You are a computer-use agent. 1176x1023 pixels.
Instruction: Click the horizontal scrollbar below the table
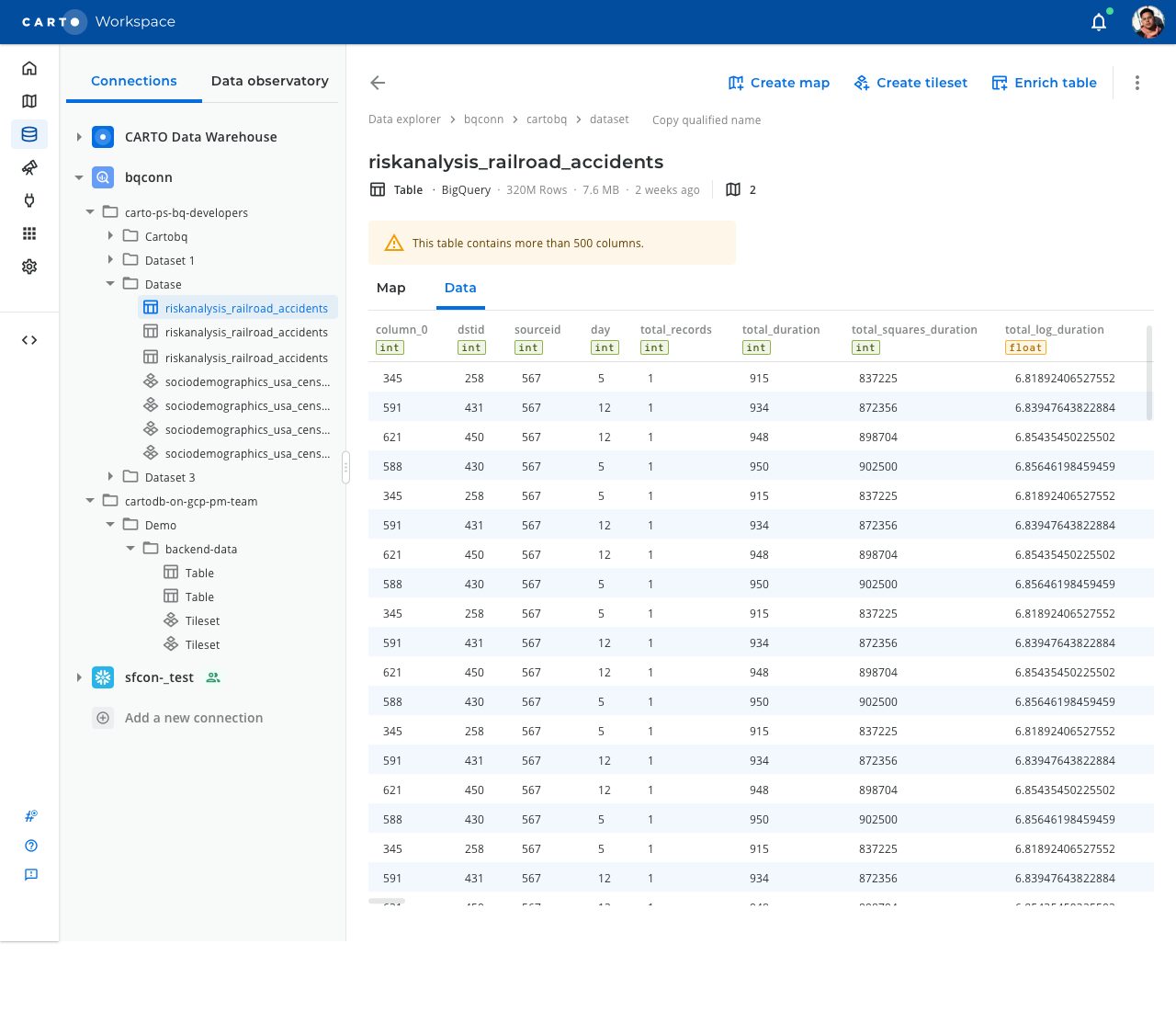pos(387,902)
